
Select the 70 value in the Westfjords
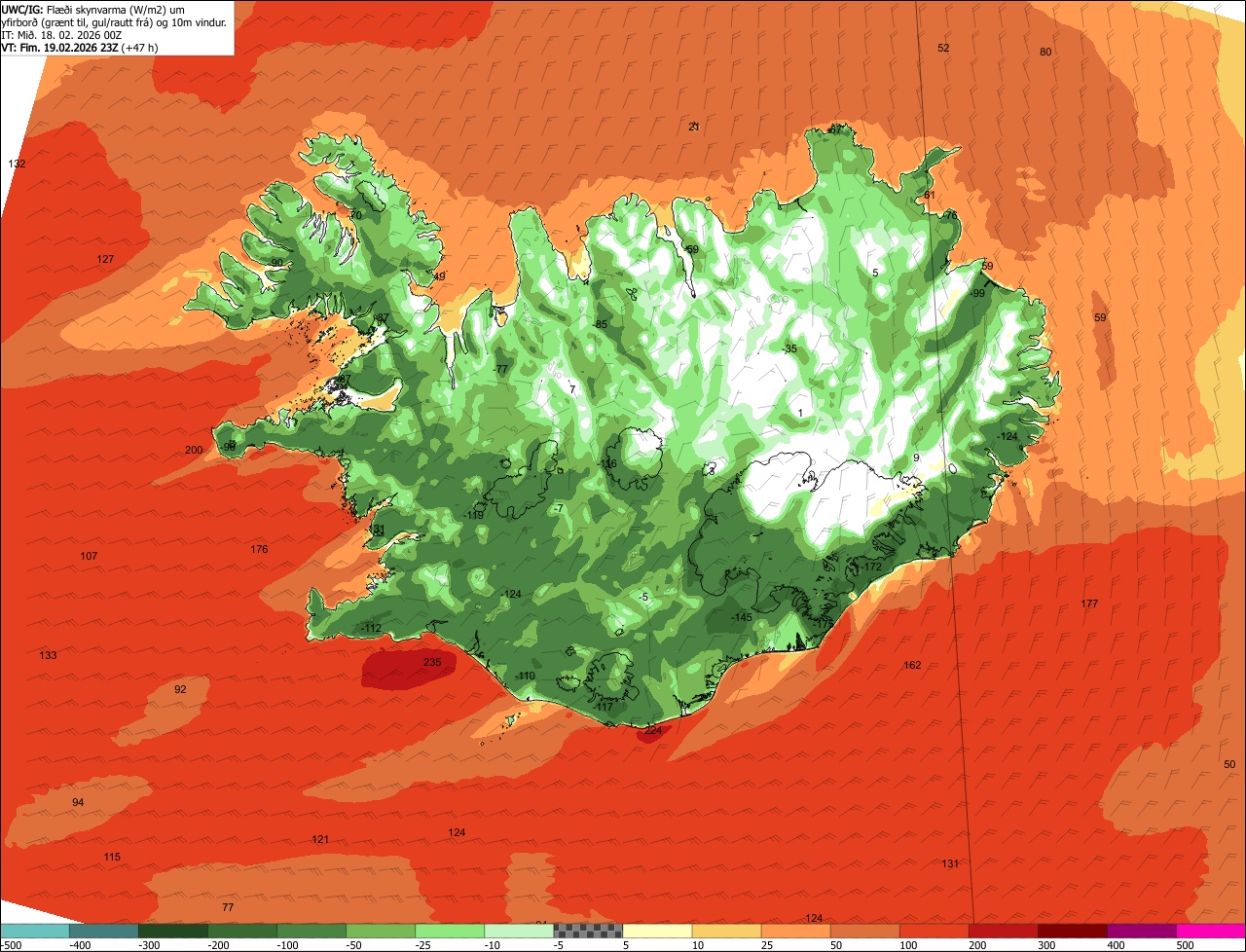coord(356,215)
